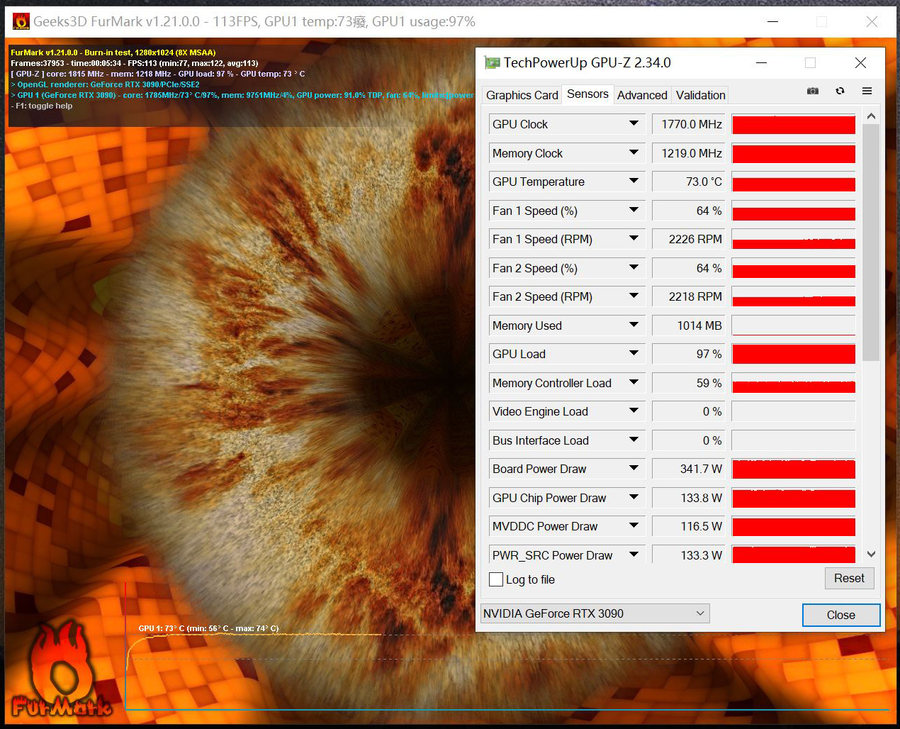Click the sensors list vertical scrollbar

[870, 240]
